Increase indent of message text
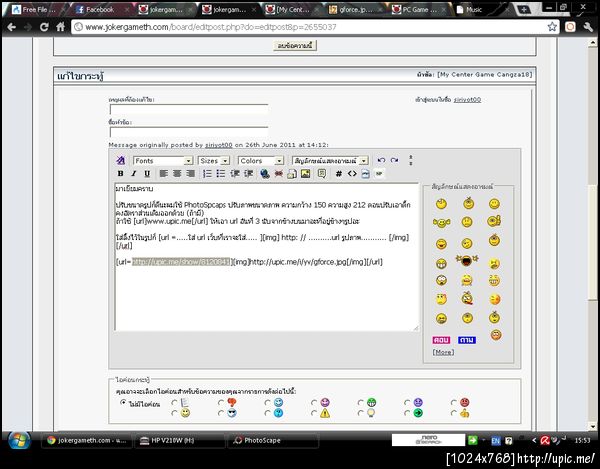Image resolution: width=600 pixels, height=469 pixels. 248,174
